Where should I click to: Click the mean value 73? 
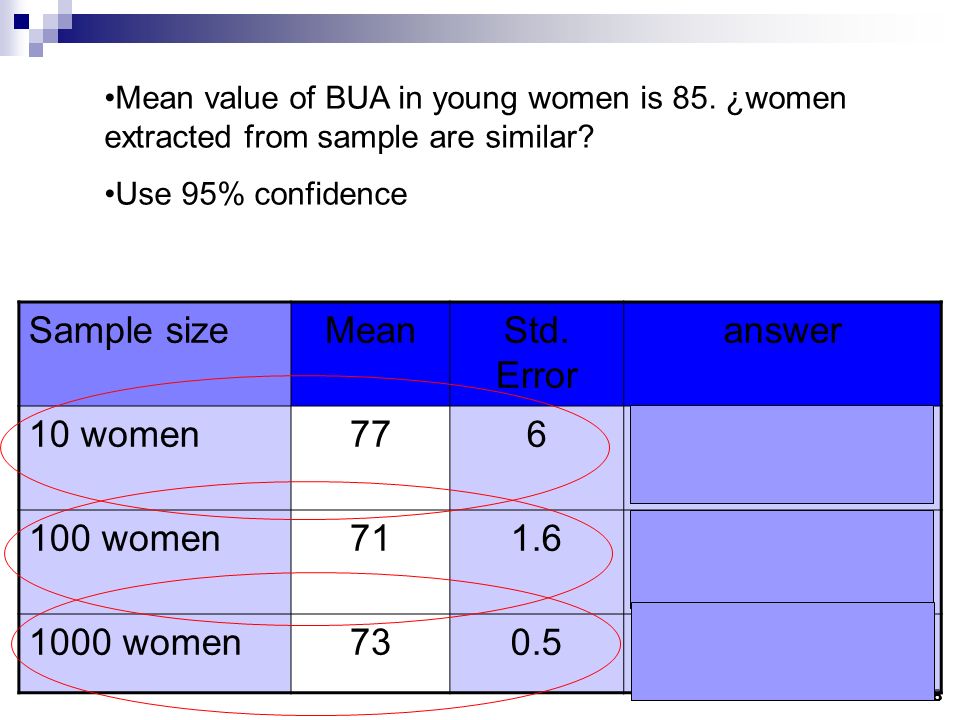370,642
